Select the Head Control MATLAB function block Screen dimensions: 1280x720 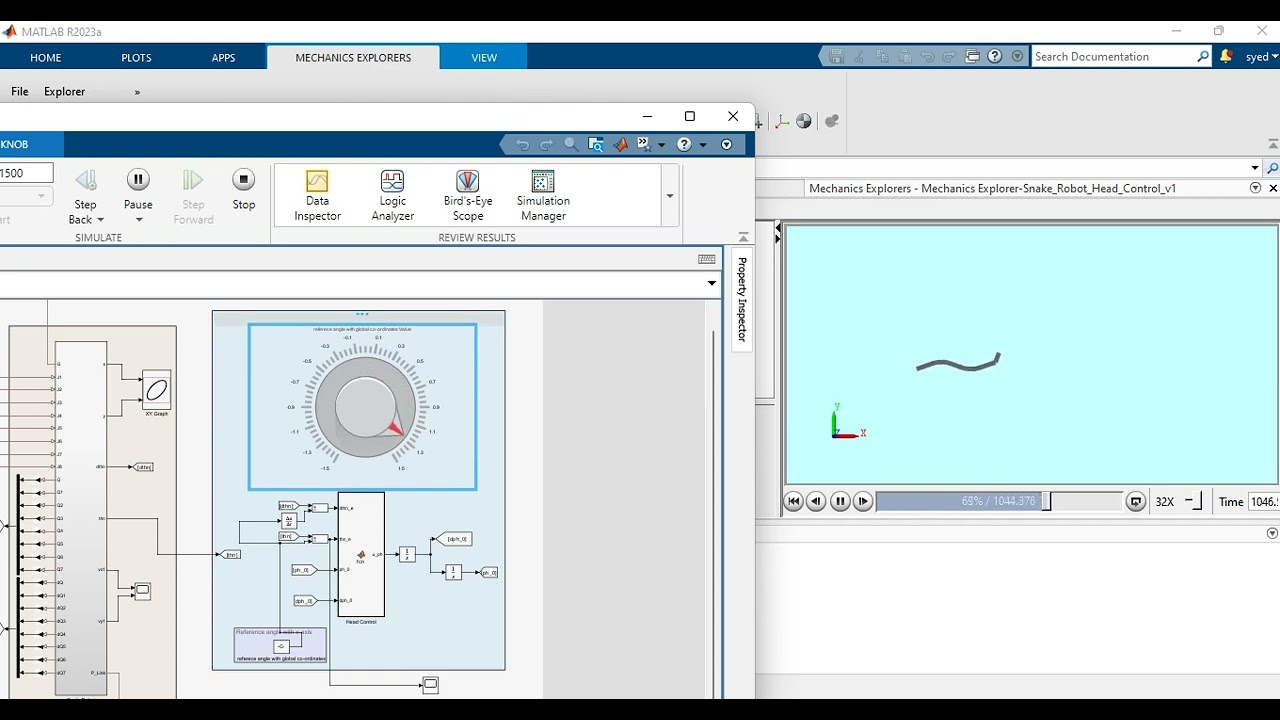point(361,554)
